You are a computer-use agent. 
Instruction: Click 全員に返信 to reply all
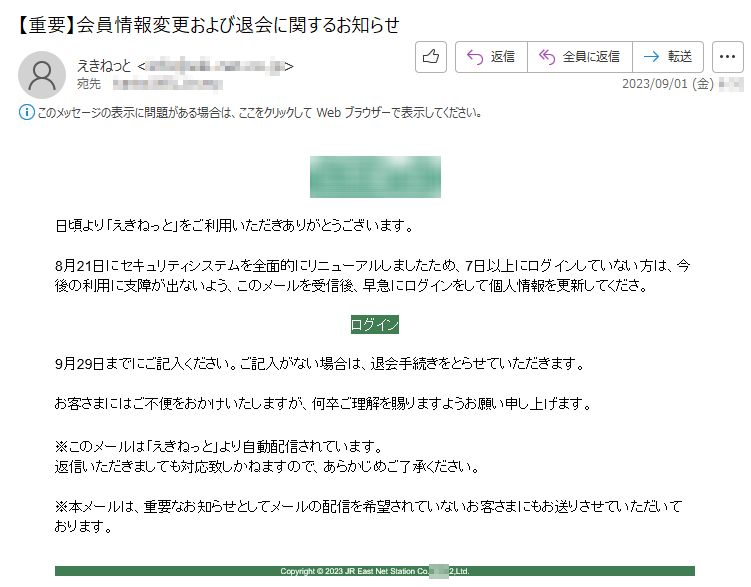click(x=580, y=57)
